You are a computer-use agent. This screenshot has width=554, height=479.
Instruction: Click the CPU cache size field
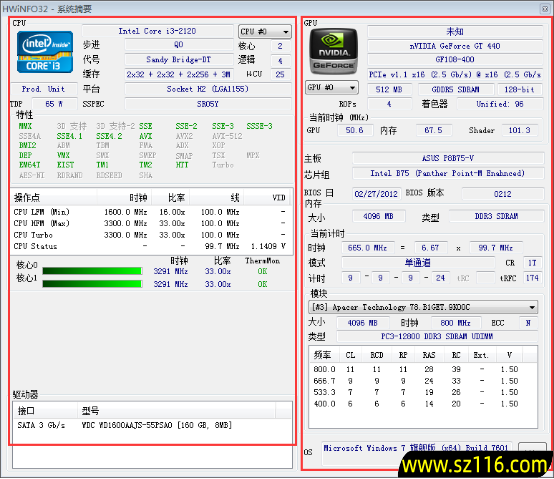(x=179, y=74)
